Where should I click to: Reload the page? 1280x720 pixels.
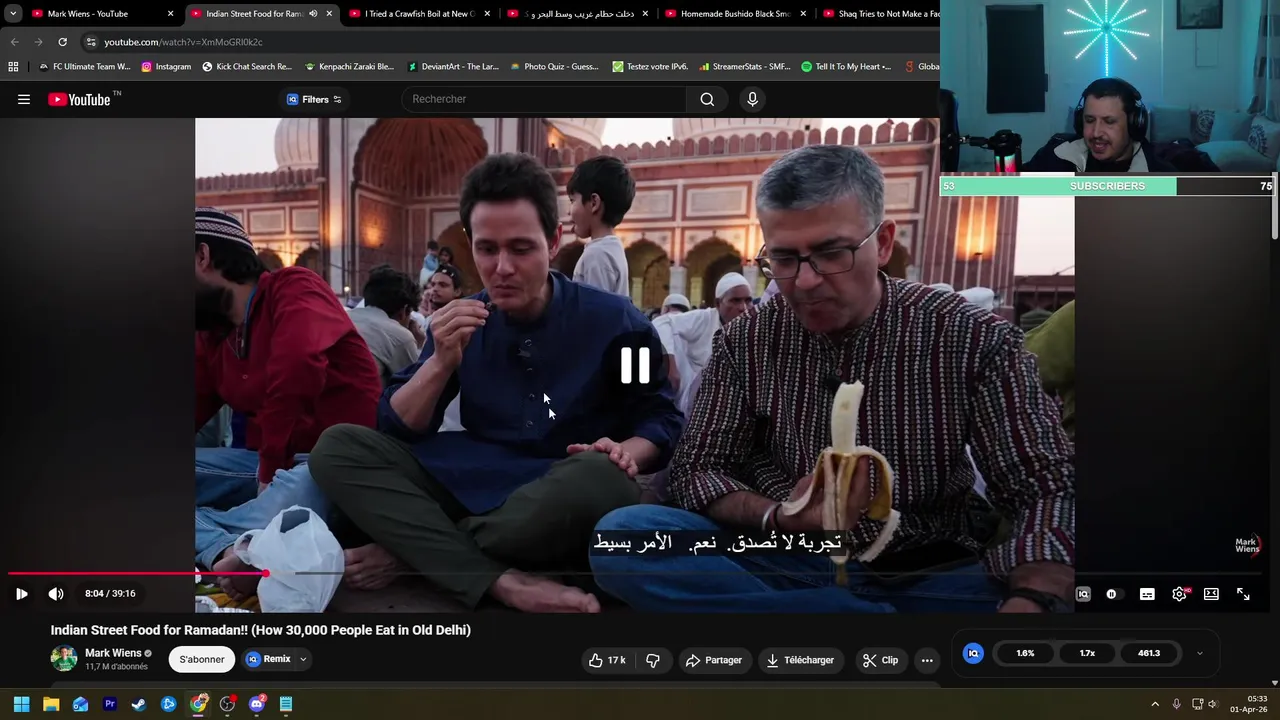click(62, 42)
